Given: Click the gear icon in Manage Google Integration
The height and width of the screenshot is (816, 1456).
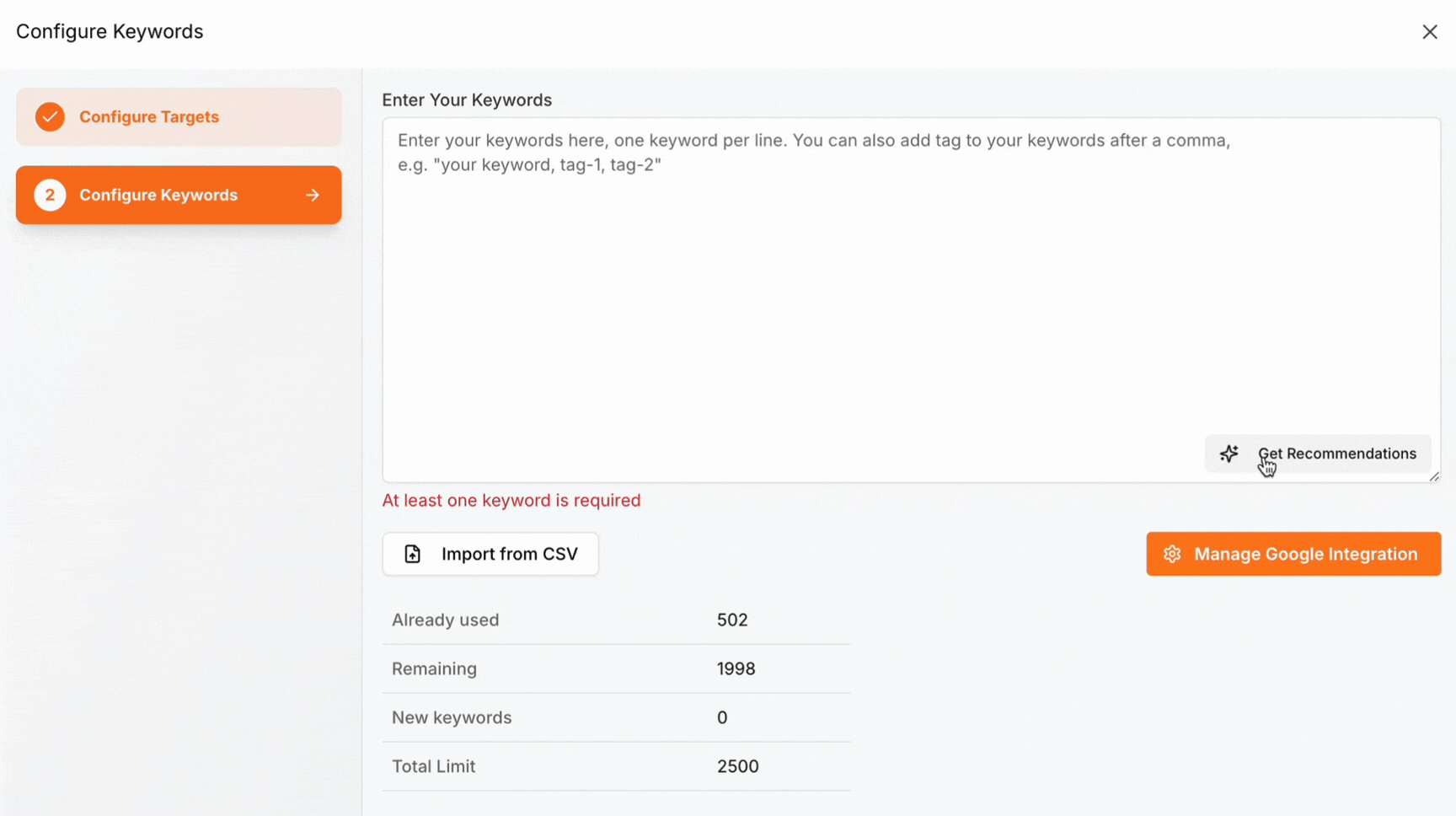Looking at the screenshot, I should point(1172,554).
